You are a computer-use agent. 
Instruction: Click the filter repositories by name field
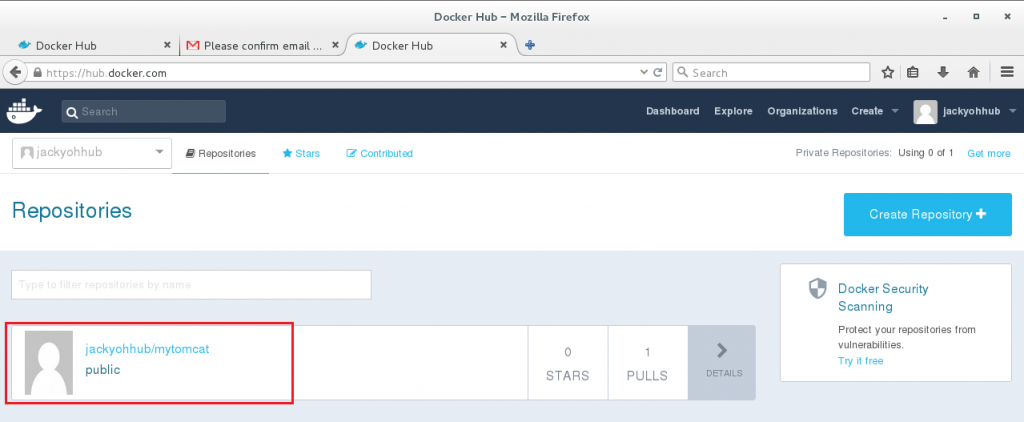pyautogui.click(x=191, y=285)
